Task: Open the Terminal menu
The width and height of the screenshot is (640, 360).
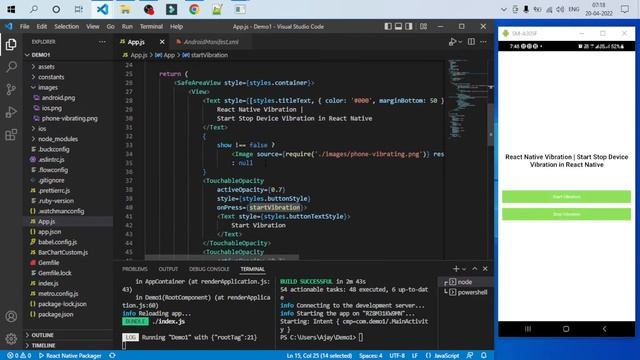Action: pyautogui.click(x=151, y=27)
